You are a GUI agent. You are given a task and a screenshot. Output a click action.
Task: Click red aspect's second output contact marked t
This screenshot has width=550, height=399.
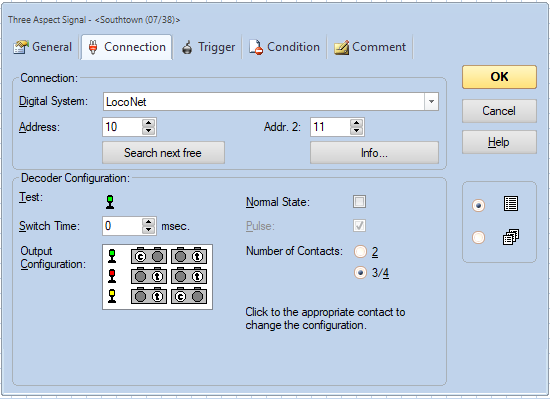coord(157,277)
